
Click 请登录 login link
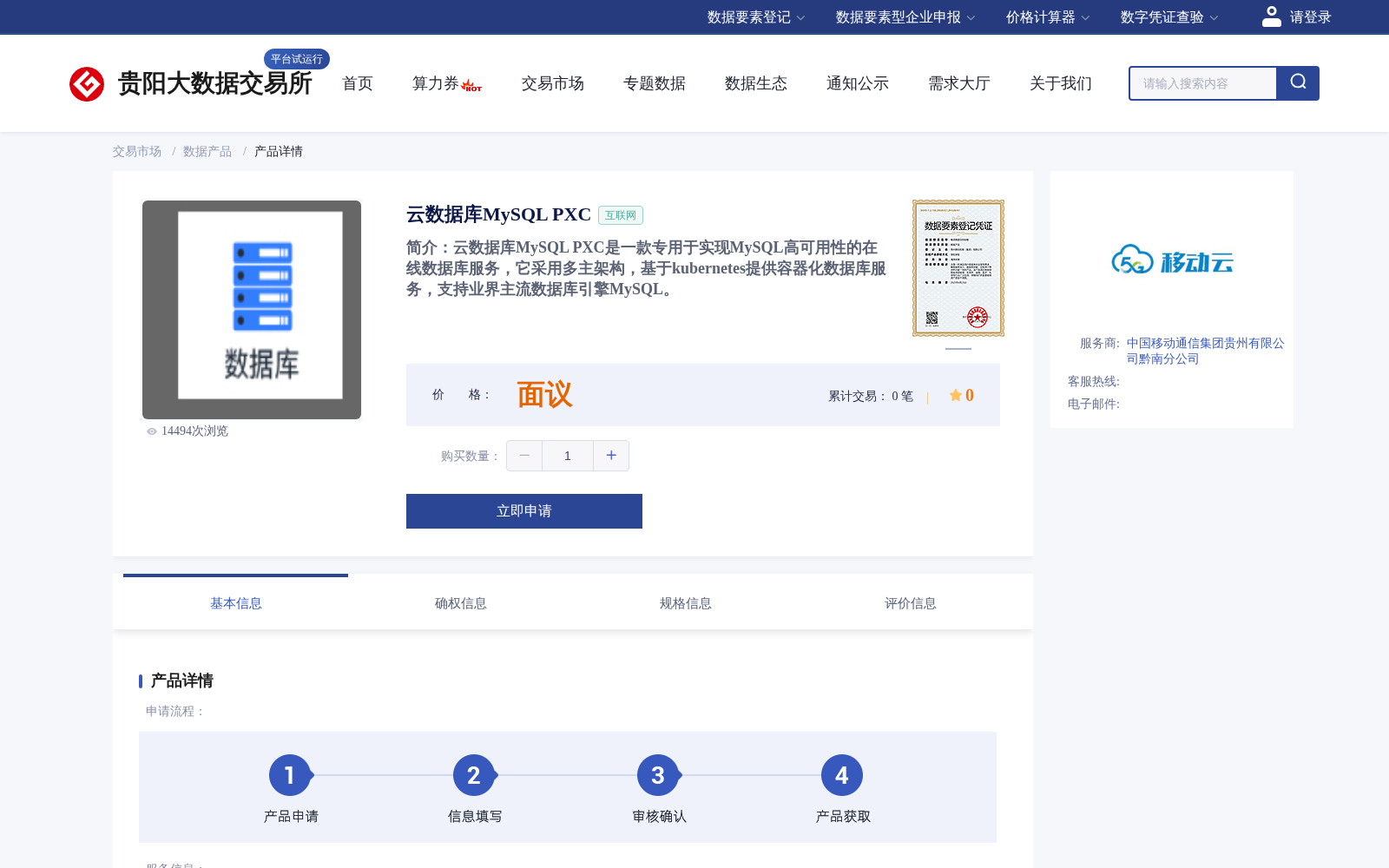[1310, 17]
